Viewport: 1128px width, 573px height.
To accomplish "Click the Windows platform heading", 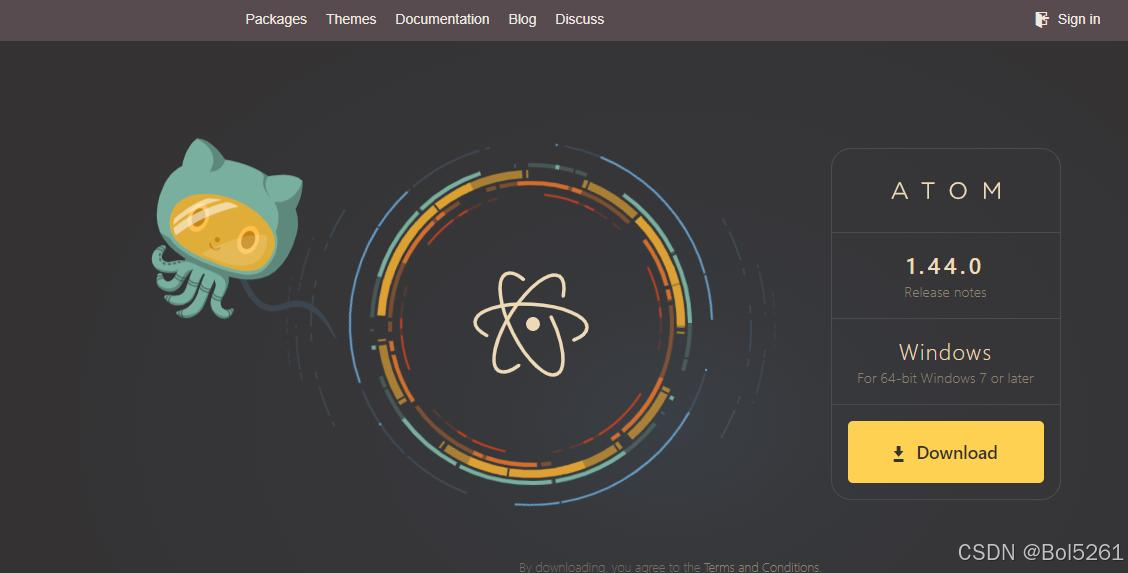I will 945,352.
